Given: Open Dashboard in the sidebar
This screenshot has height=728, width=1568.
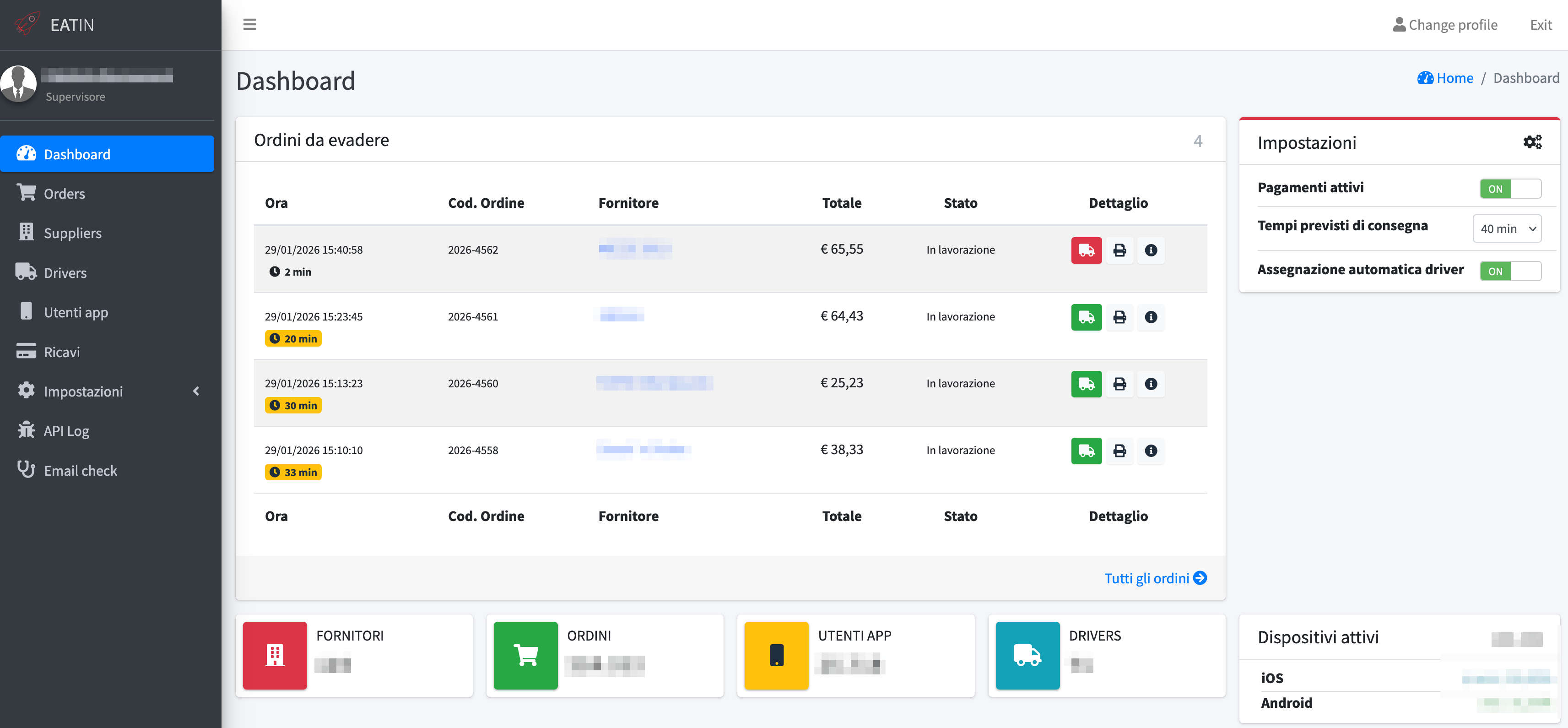Looking at the screenshot, I should coord(107,154).
